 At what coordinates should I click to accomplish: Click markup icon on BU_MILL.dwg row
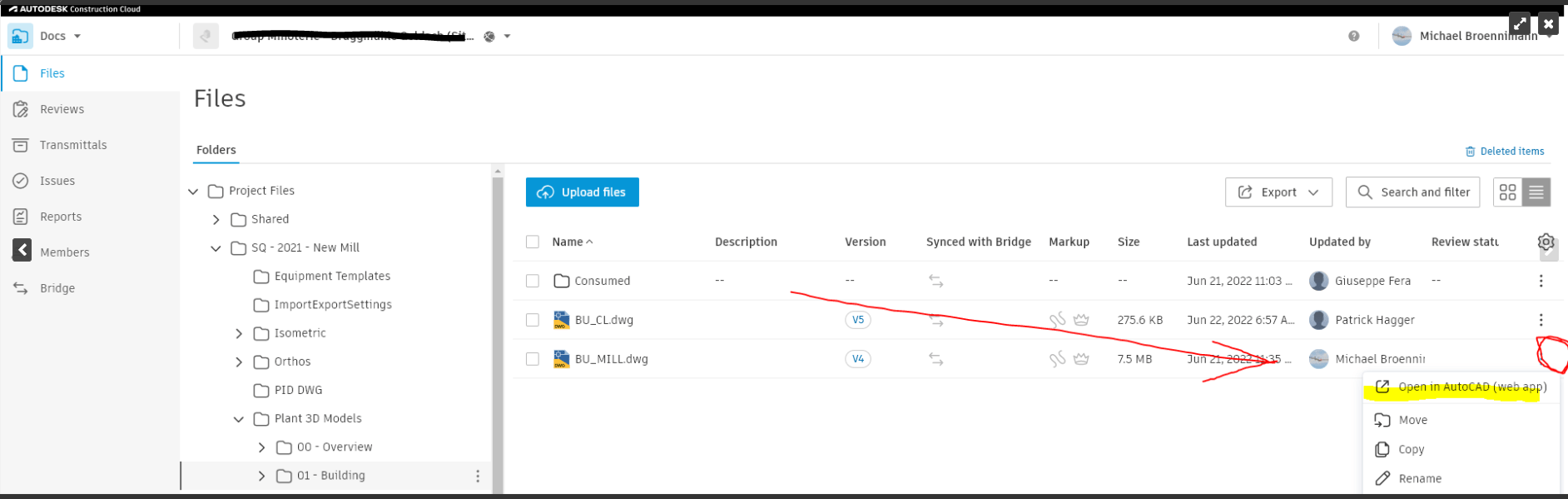(x=1057, y=359)
